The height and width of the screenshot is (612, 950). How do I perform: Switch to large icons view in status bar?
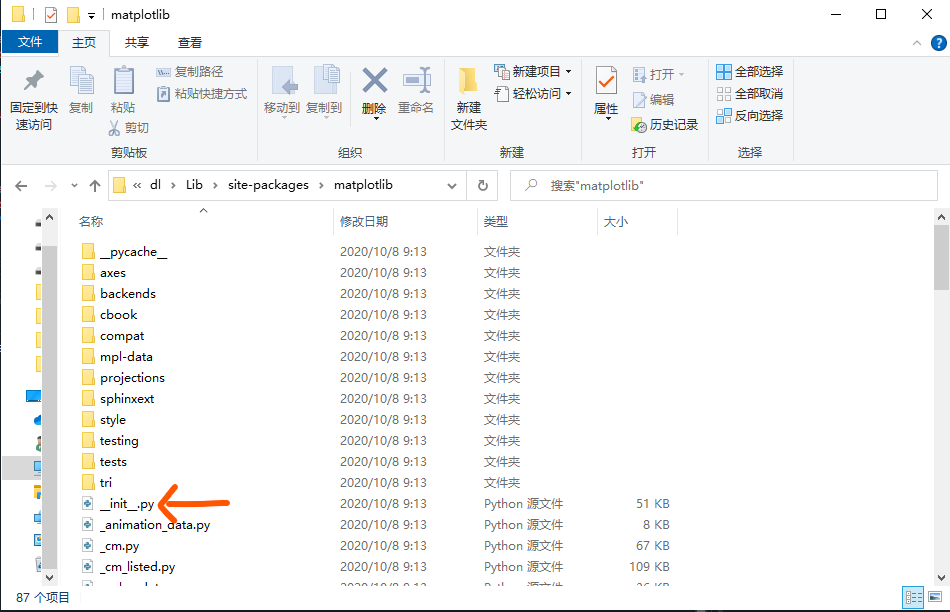coord(935,597)
